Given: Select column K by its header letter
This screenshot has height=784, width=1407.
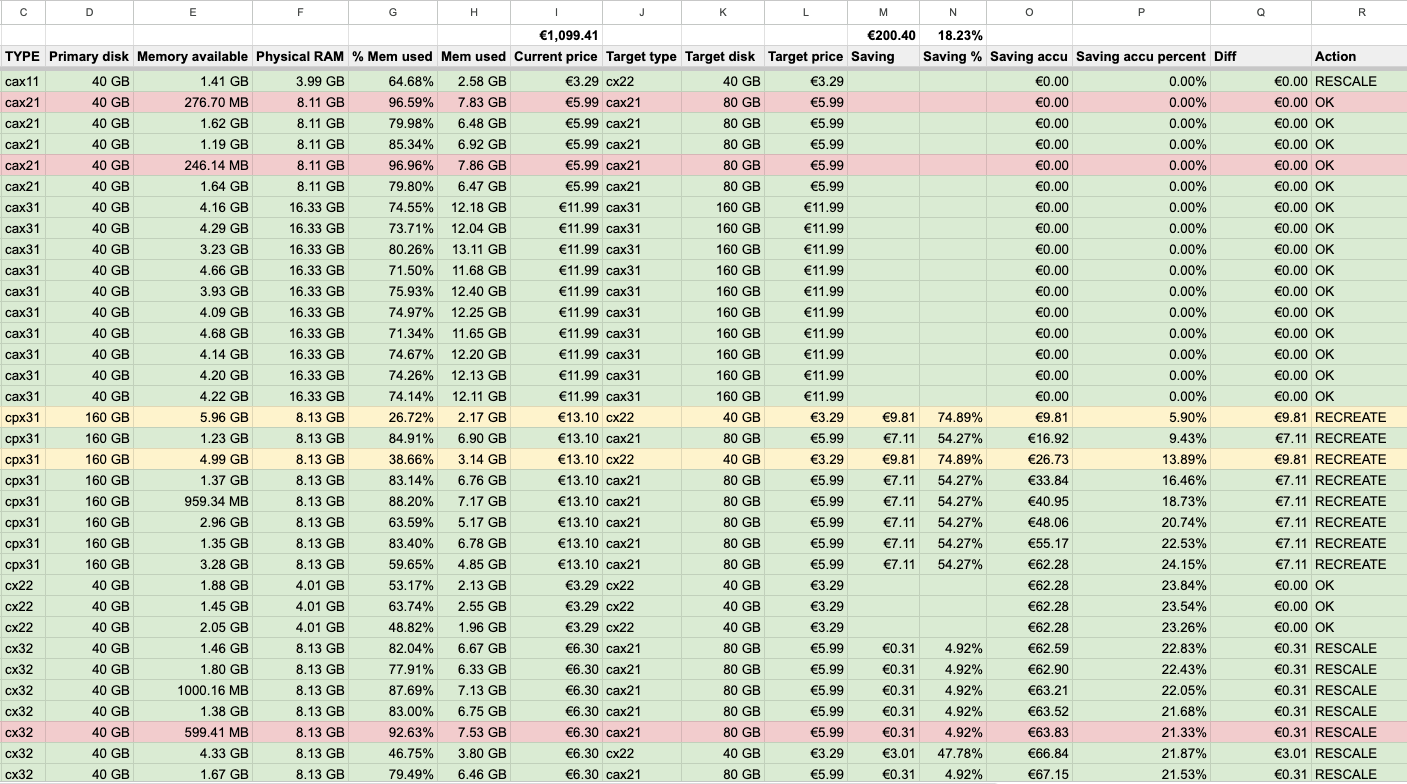Looking at the screenshot, I should click(x=723, y=12).
